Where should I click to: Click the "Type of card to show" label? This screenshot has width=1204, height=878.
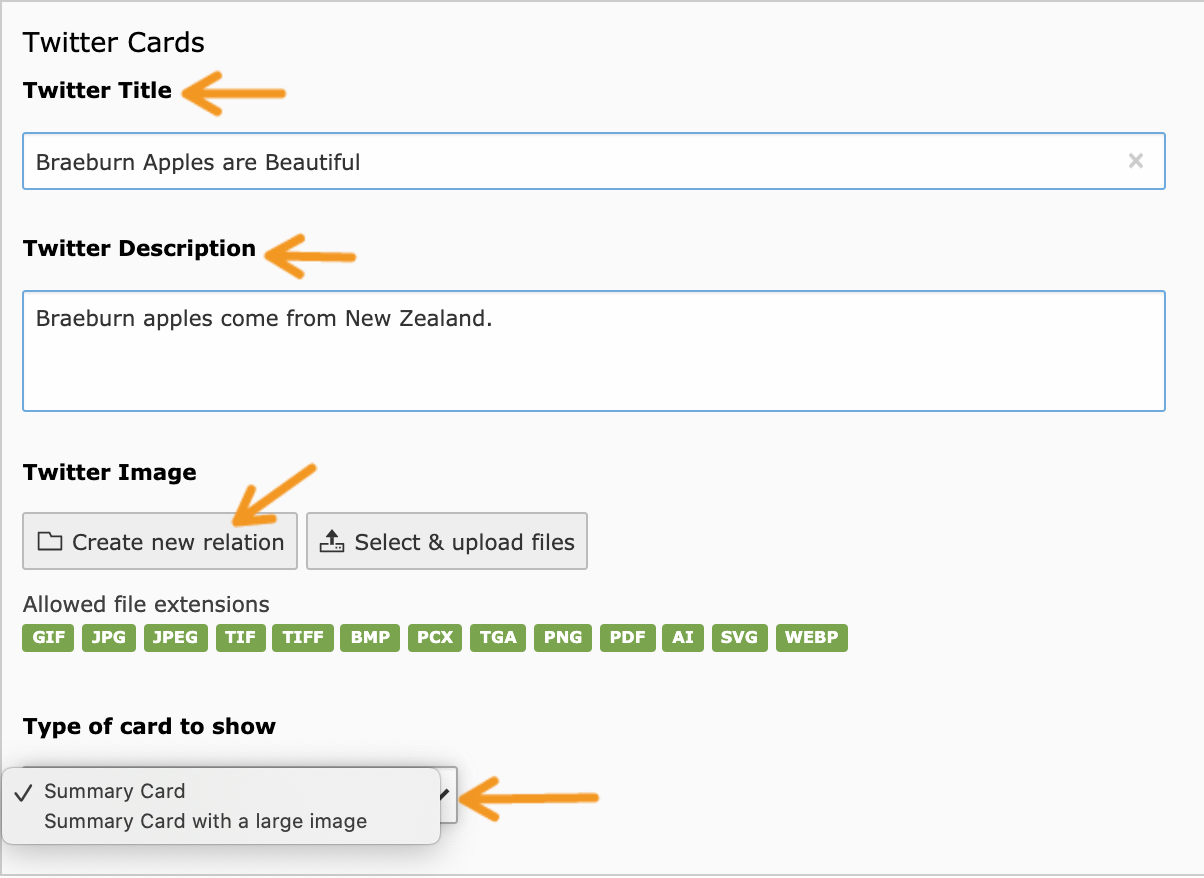pyautogui.click(x=149, y=726)
